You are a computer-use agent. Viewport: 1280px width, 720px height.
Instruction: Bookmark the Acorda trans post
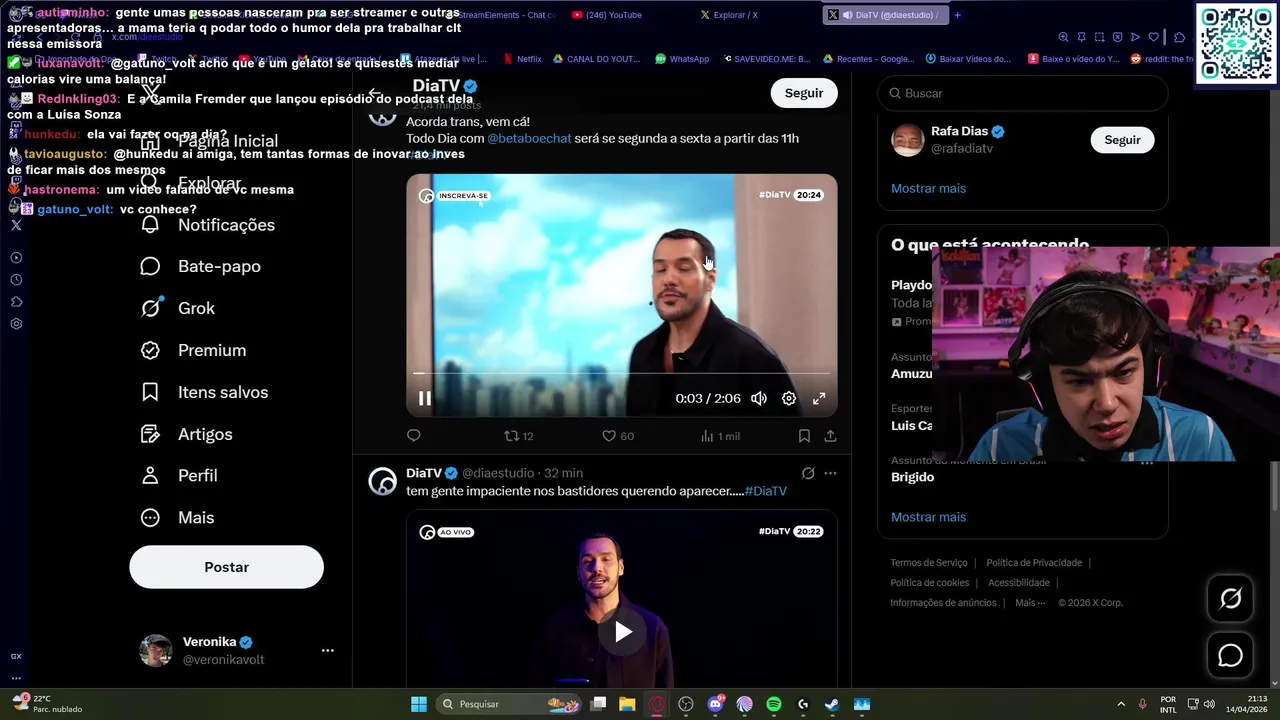coord(804,436)
